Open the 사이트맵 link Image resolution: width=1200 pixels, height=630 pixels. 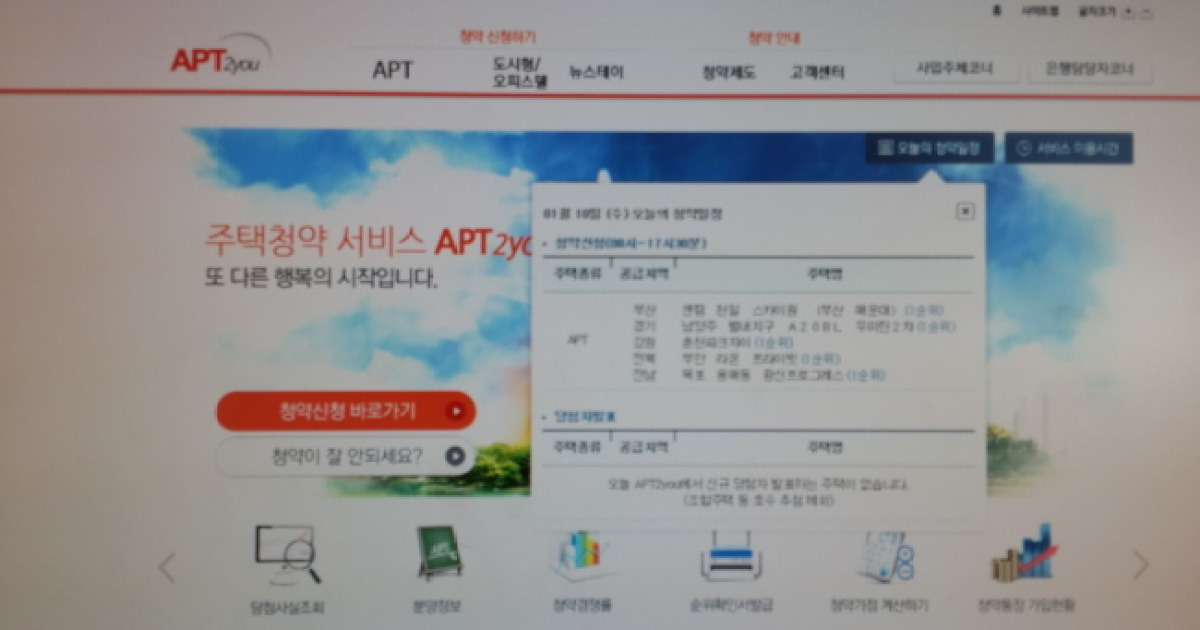(1038, 12)
